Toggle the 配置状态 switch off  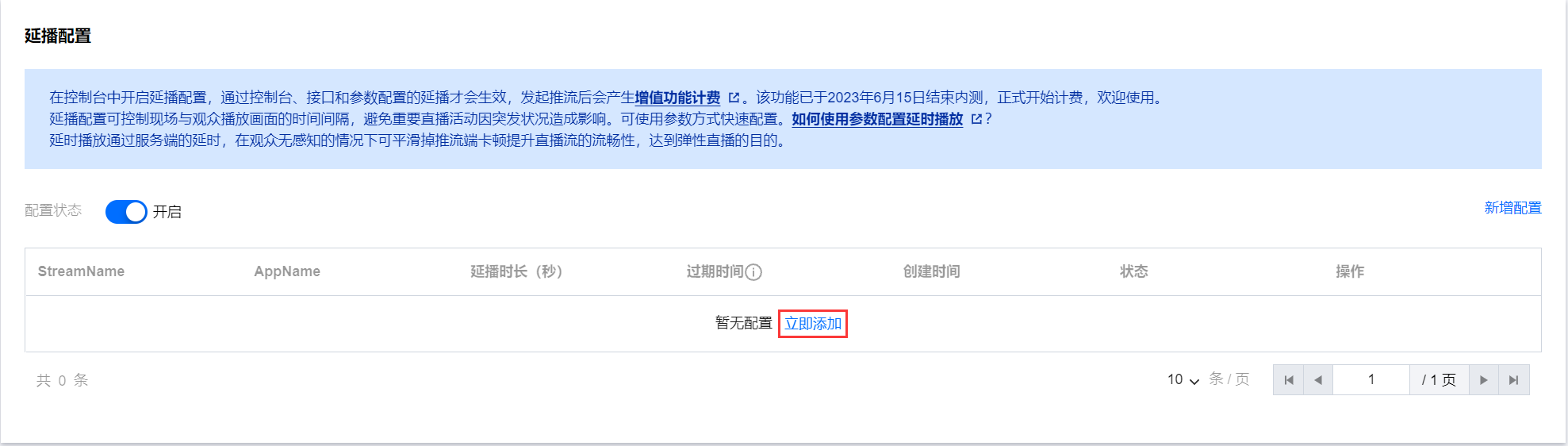(126, 212)
